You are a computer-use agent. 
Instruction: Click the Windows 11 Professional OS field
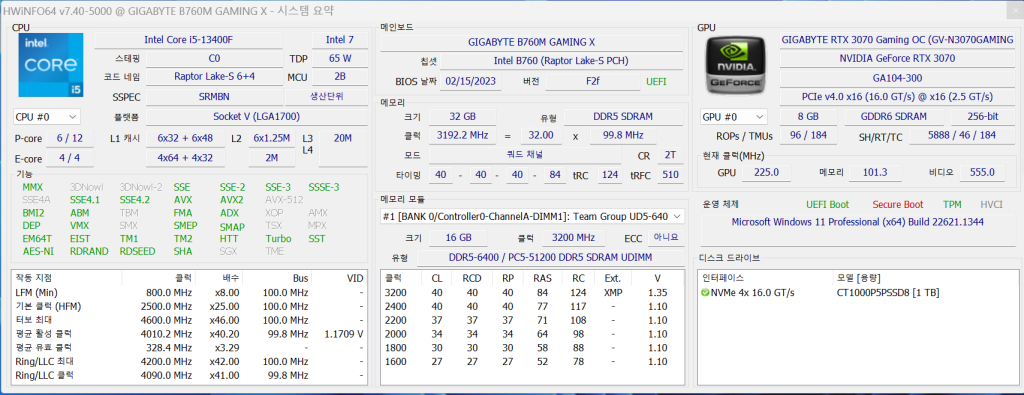(x=857, y=222)
